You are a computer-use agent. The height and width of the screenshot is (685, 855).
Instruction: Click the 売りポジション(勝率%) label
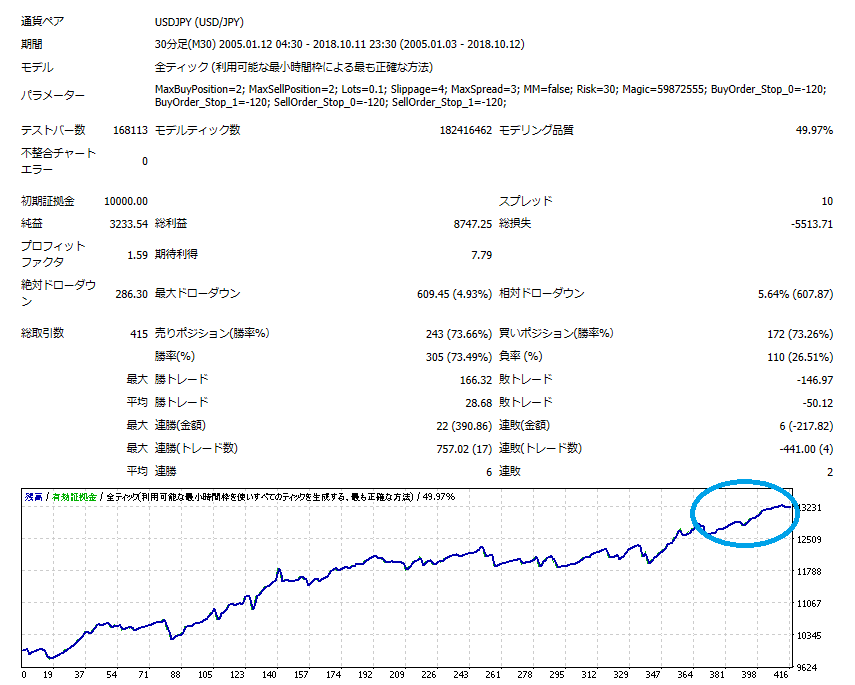point(212,333)
